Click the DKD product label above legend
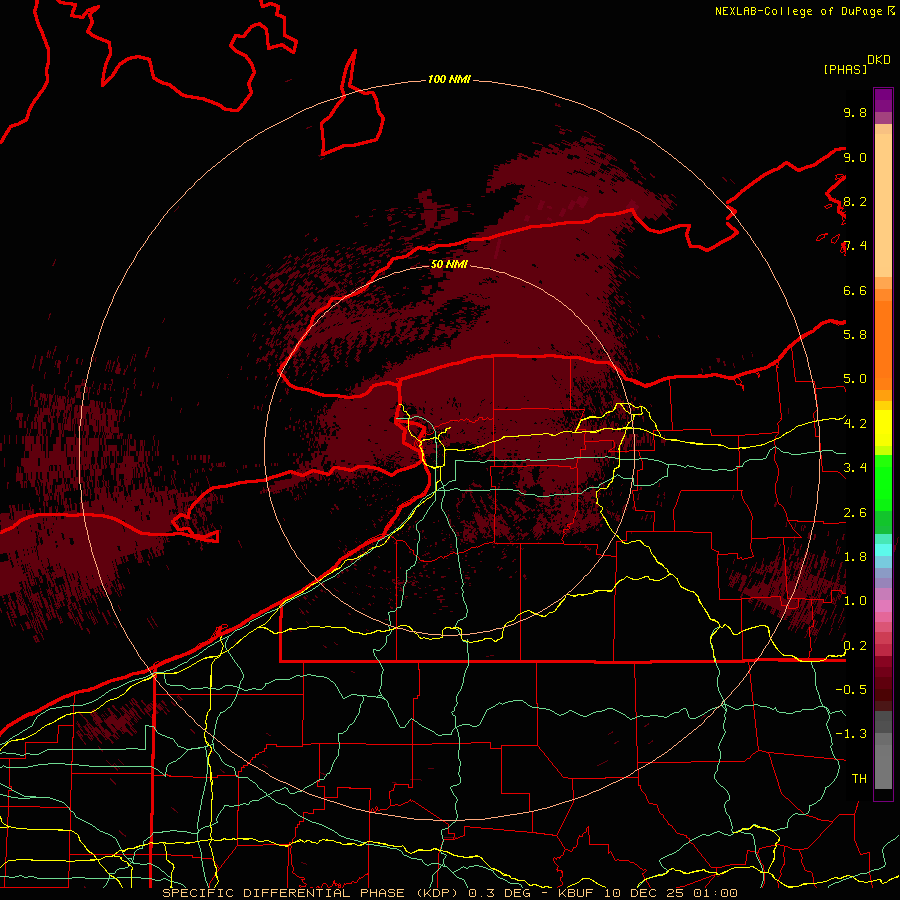Image resolution: width=900 pixels, height=900 pixels. (x=879, y=60)
